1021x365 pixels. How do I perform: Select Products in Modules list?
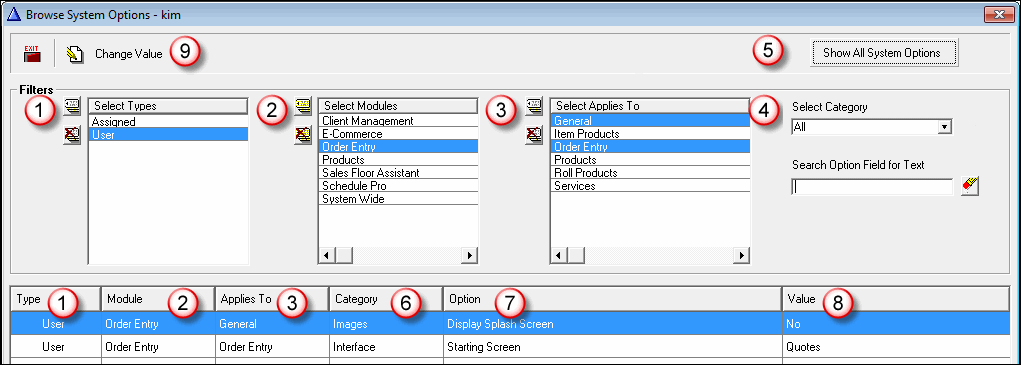point(399,159)
